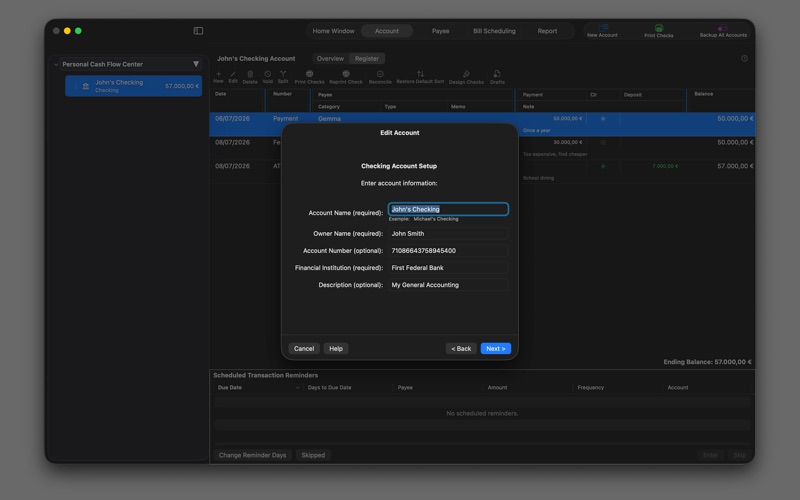800x500 pixels.
Task: Click the bank icon beside John's Checking
Action: pyautogui.click(x=86, y=86)
